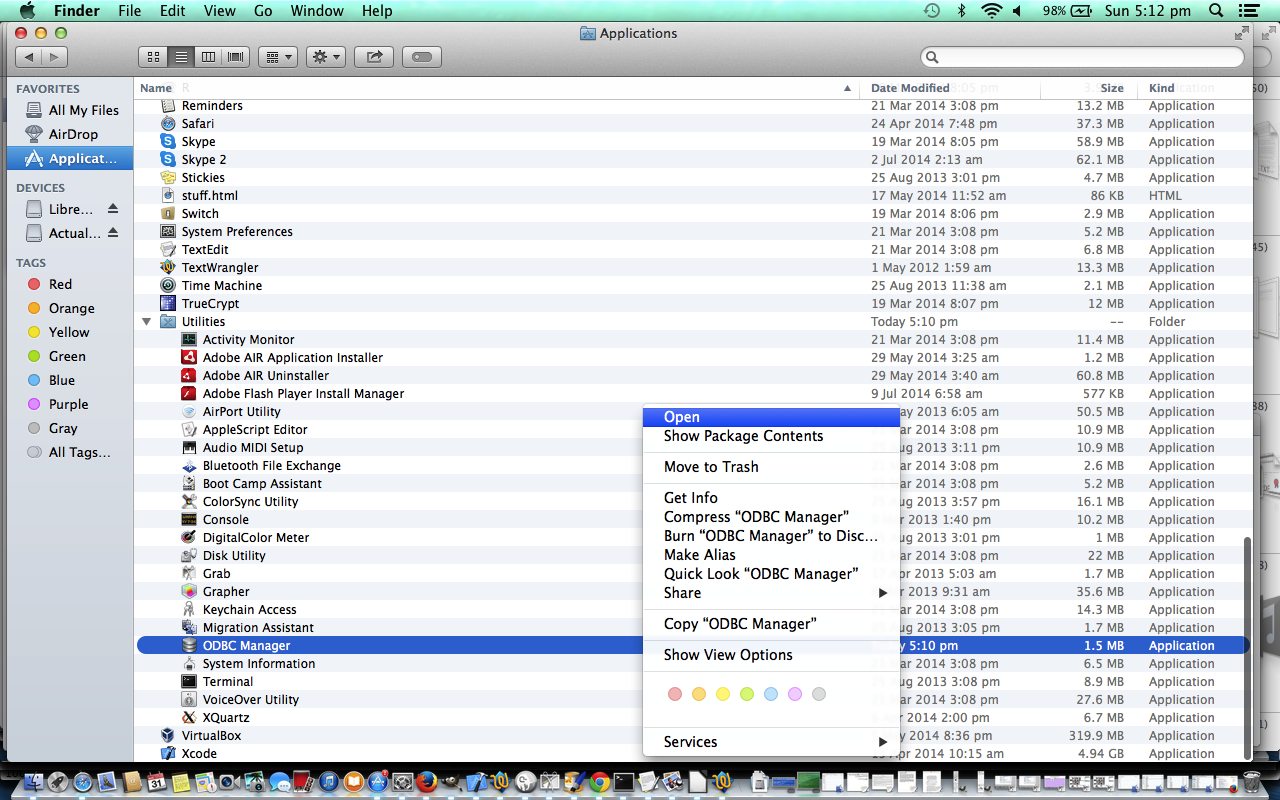
Task: Open the Apple menu
Action: 27,11
